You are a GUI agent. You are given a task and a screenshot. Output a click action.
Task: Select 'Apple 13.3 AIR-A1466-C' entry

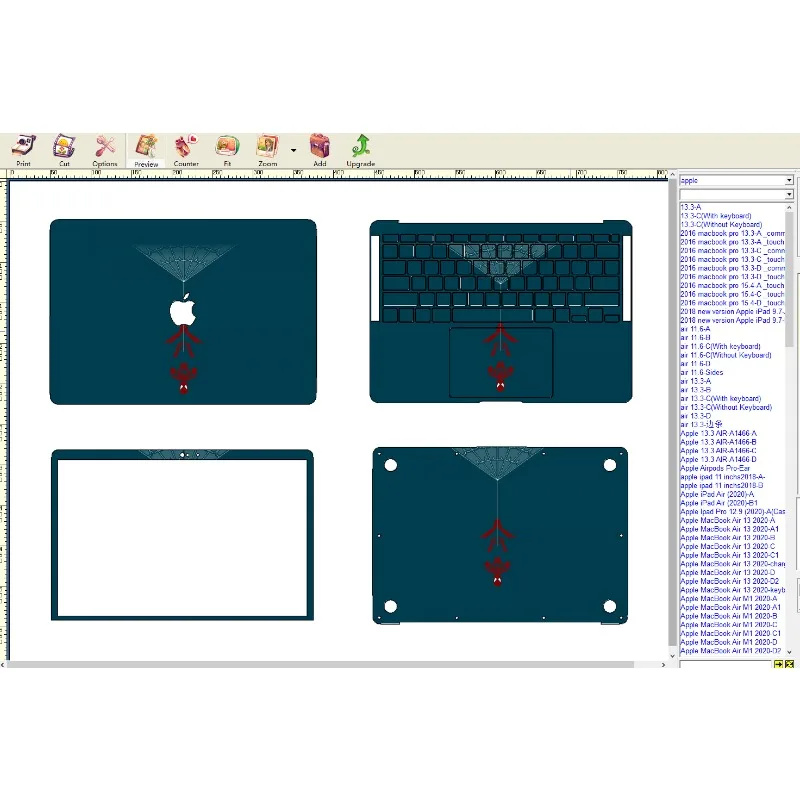718,451
